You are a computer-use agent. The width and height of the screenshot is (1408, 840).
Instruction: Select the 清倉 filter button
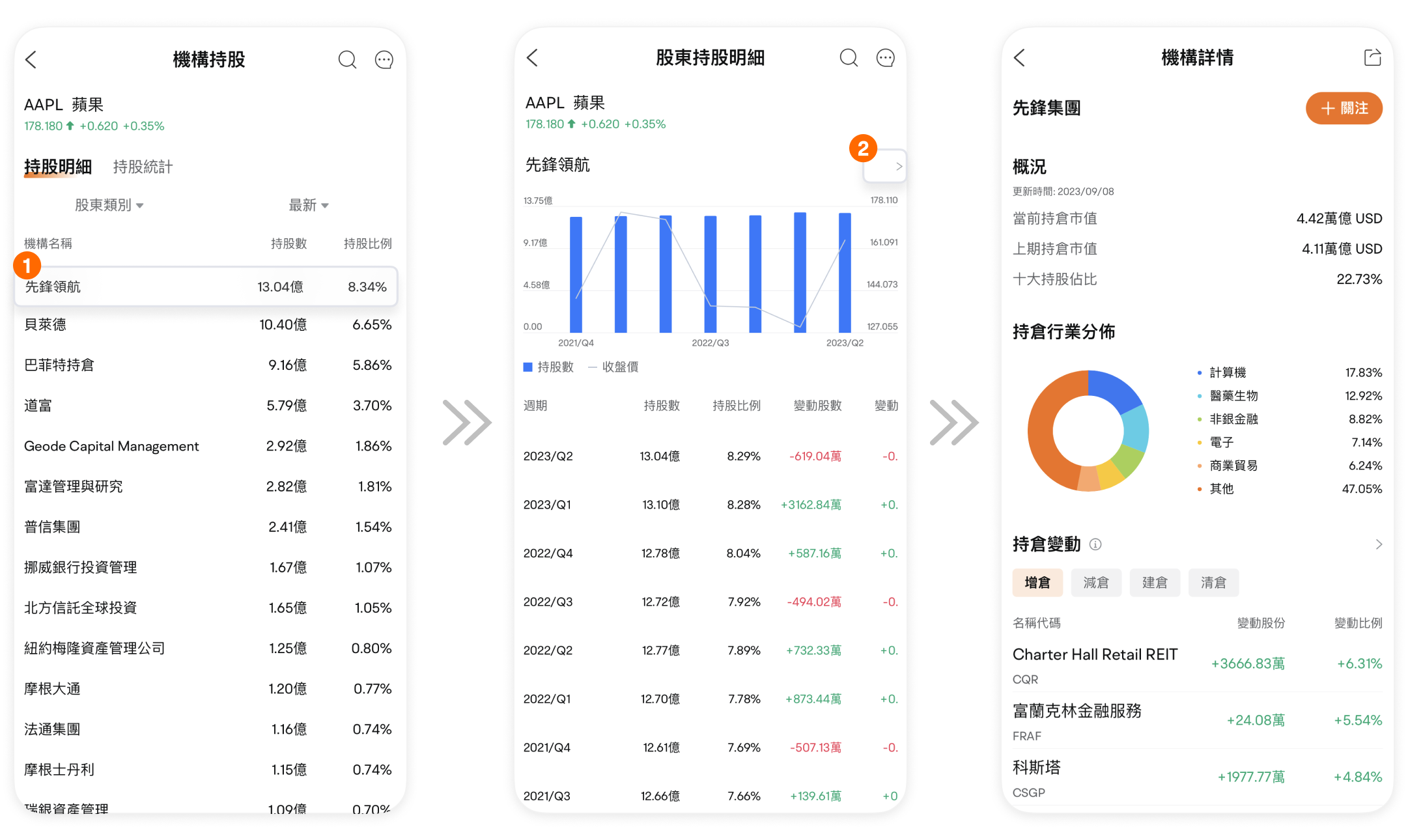click(x=1213, y=582)
